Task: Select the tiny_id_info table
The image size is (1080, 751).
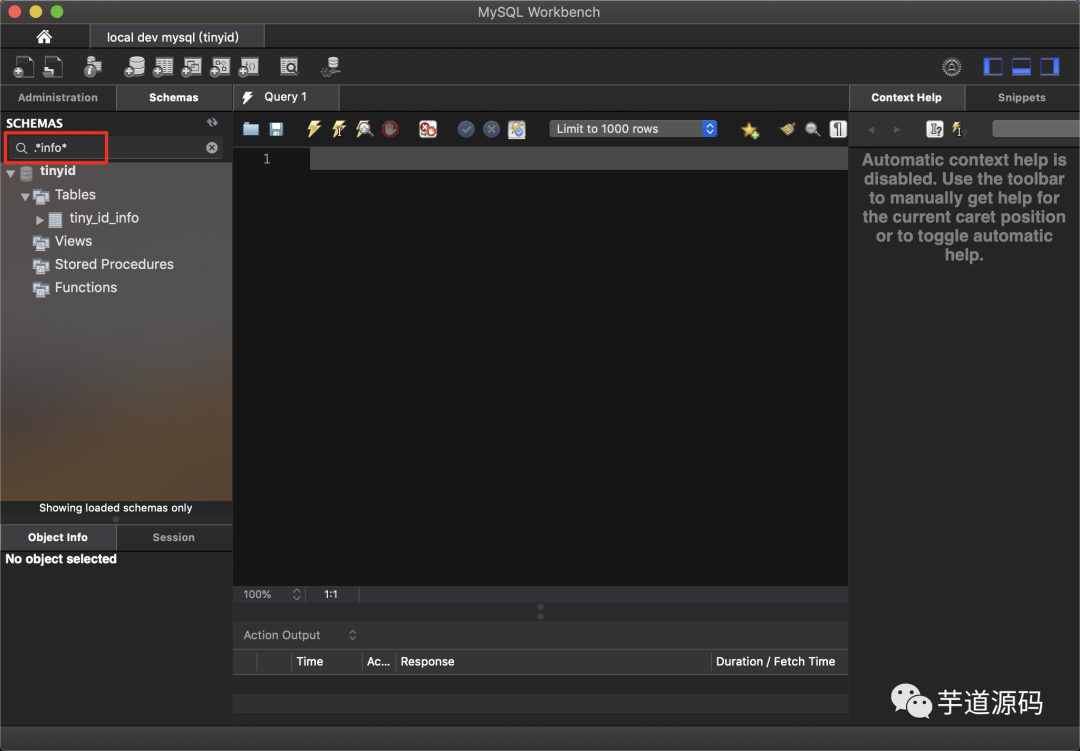Action: [104, 218]
